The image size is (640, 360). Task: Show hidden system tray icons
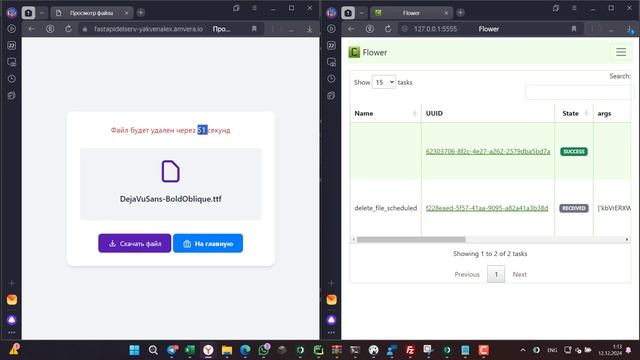(522, 350)
